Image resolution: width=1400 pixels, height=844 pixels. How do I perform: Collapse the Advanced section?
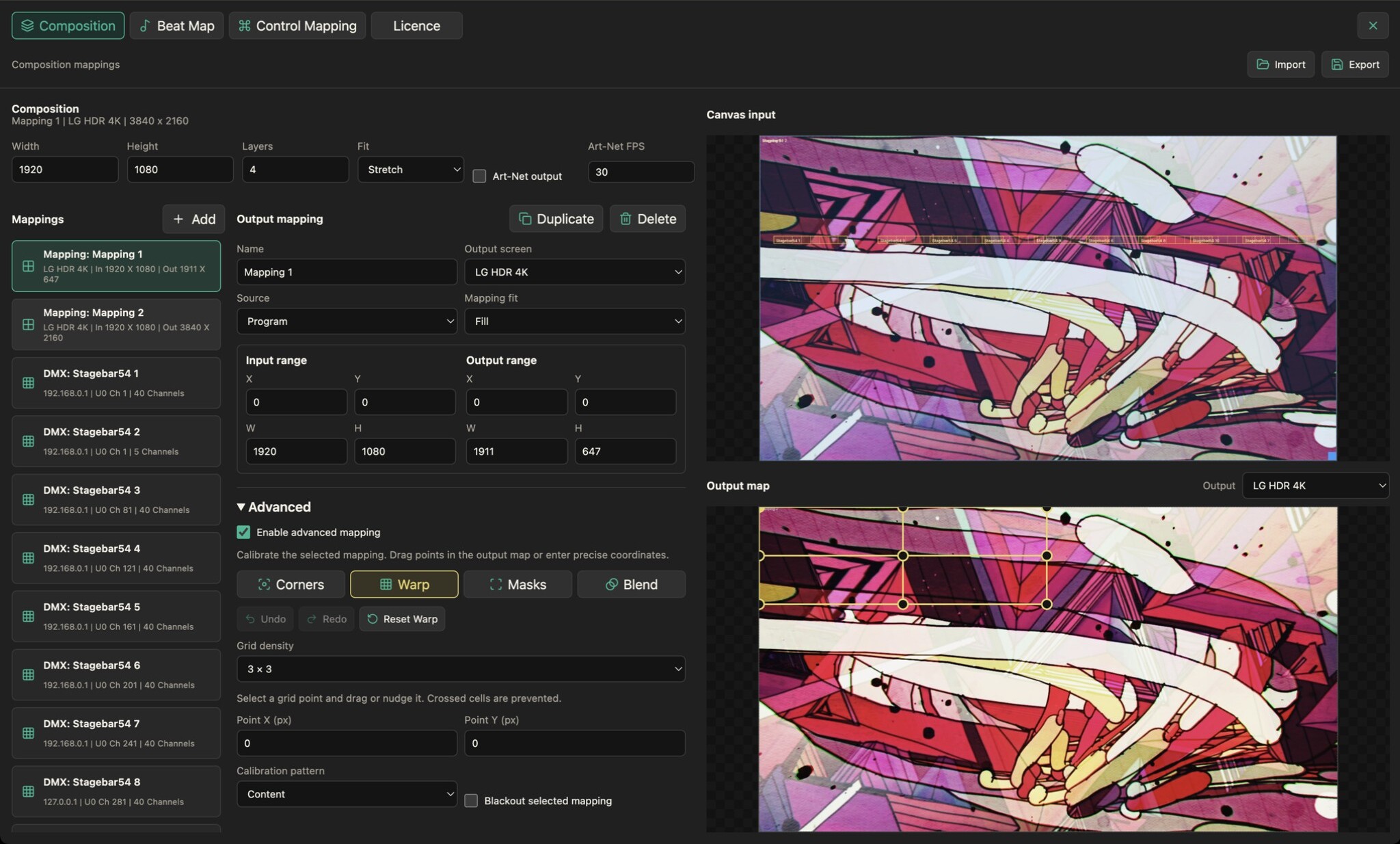point(273,507)
